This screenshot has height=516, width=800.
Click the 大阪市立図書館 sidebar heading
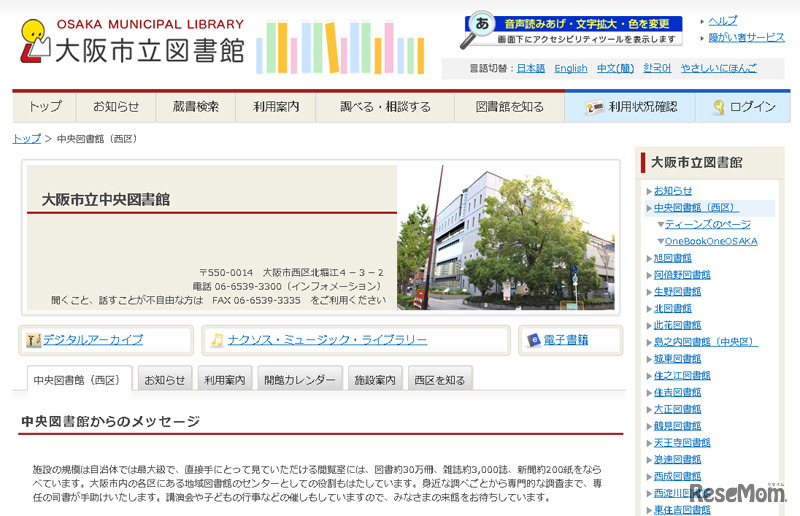pyautogui.click(x=696, y=163)
